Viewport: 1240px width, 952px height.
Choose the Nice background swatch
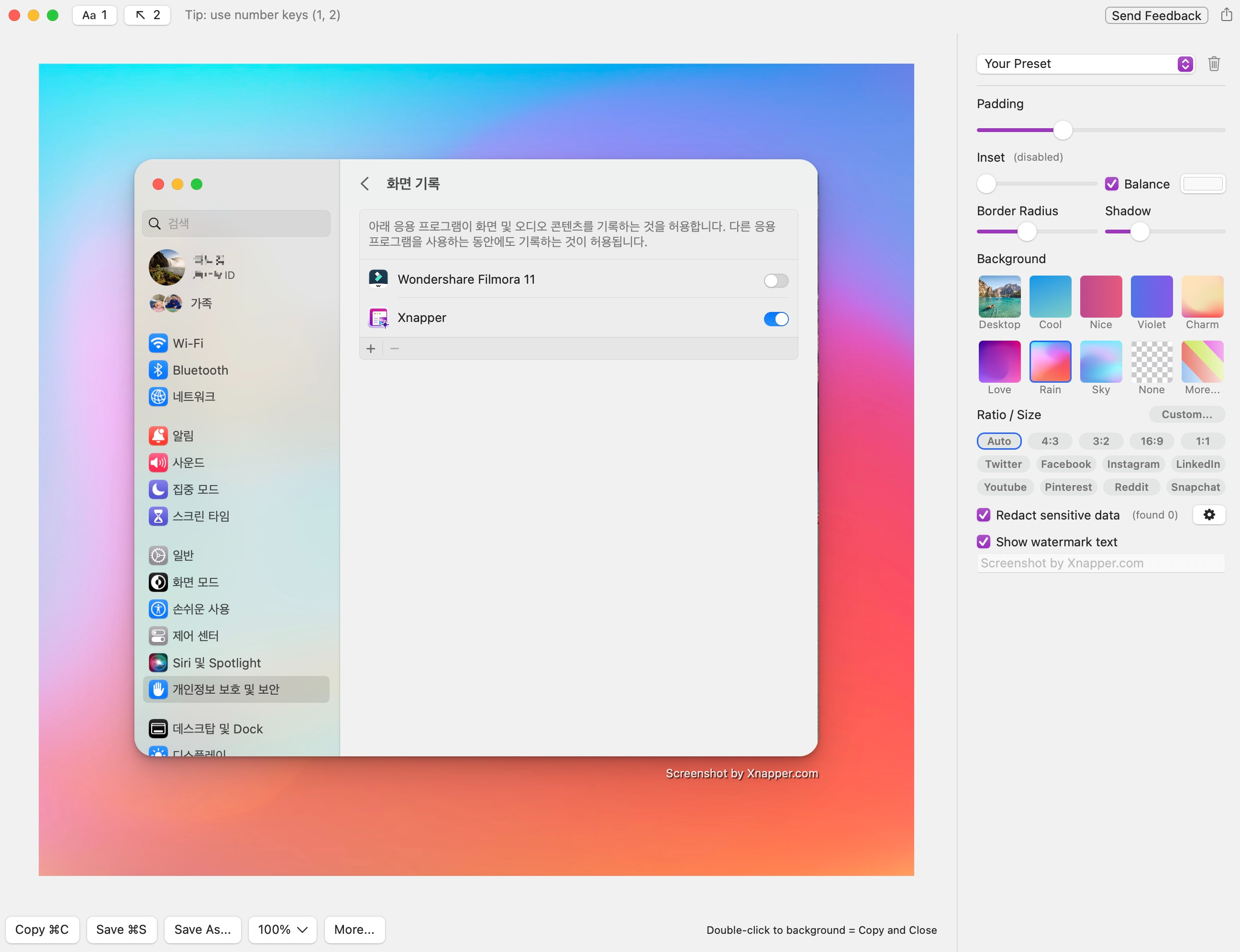(x=1101, y=297)
